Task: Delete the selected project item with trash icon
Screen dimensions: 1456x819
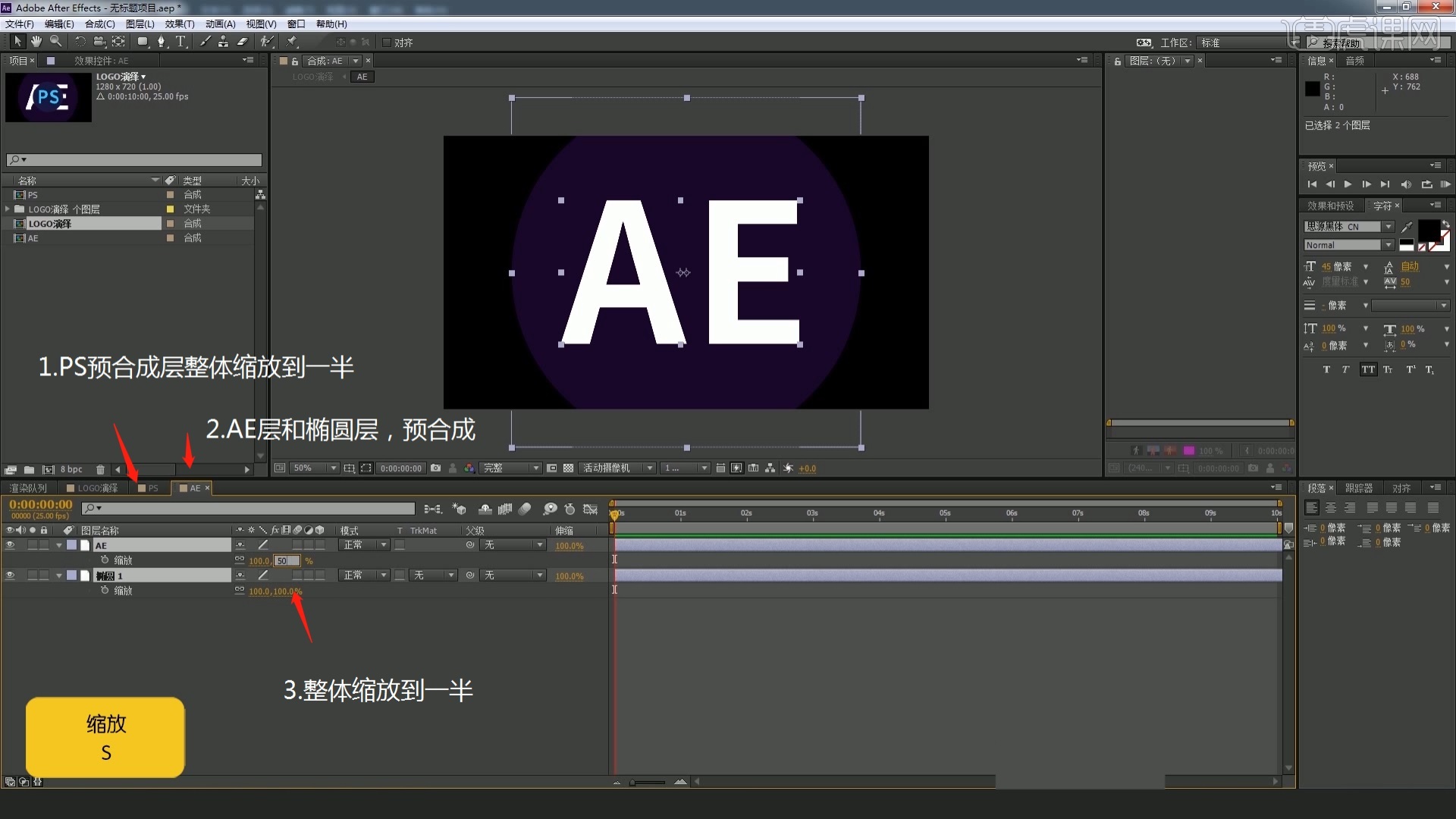Action: pos(100,469)
